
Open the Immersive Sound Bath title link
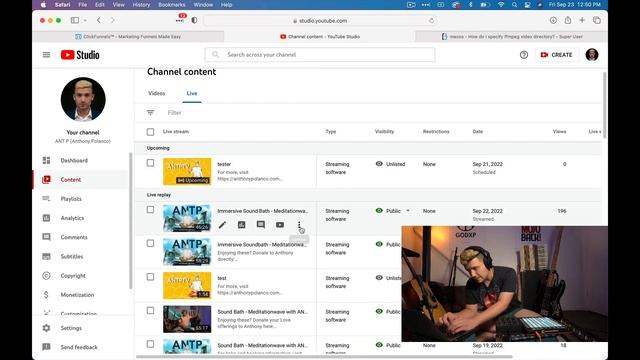263,211
